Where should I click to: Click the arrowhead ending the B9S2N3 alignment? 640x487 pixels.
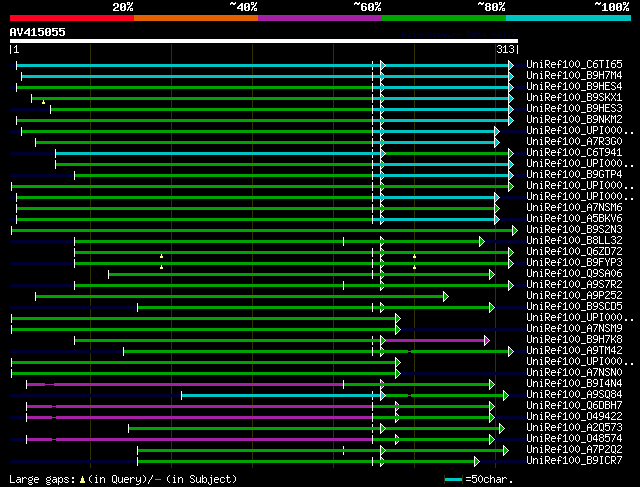(x=515, y=231)
